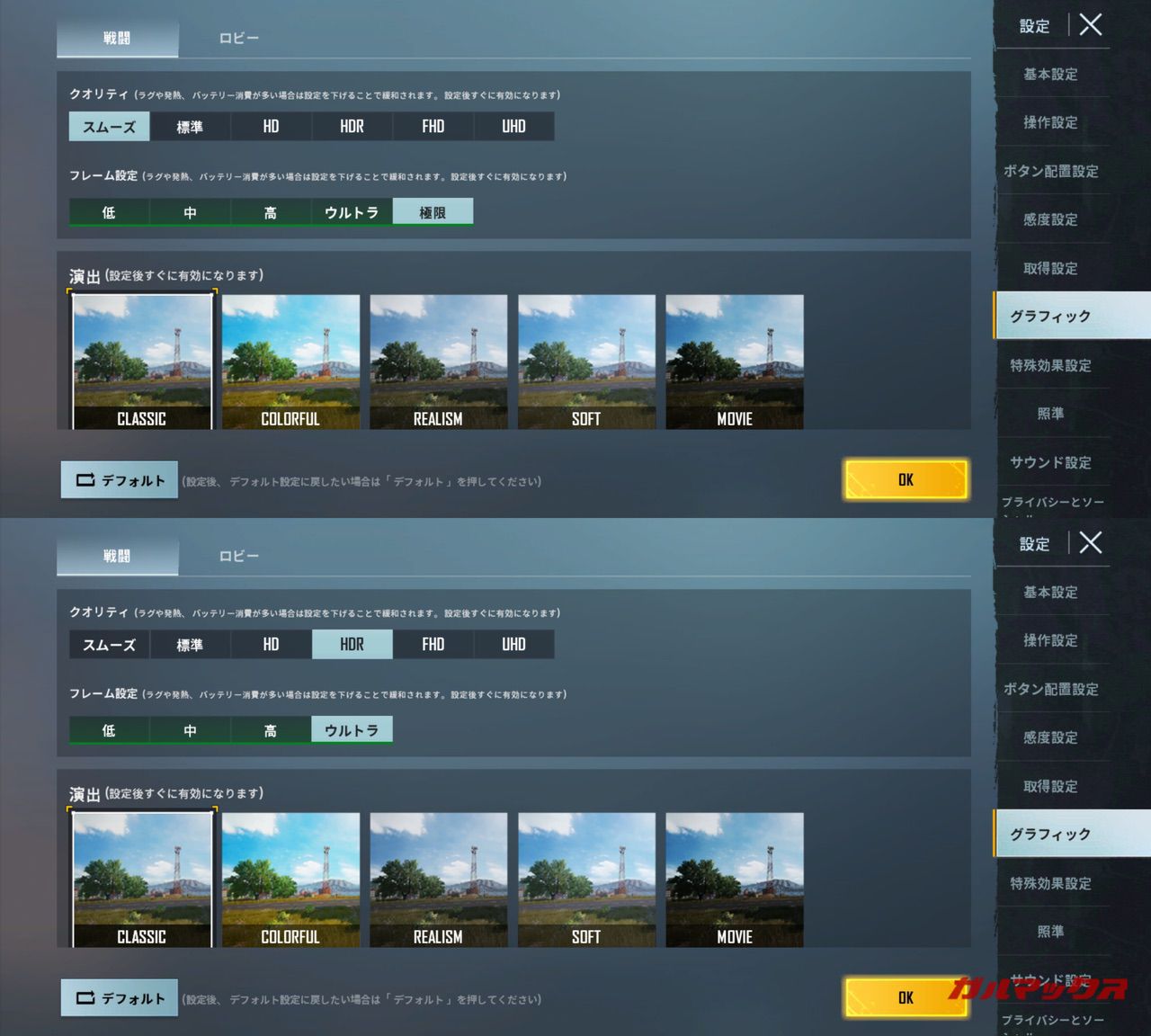1151x1036 pixels.
Task: Close settings with X in lower screenshot
Action: pyautogui.click(x=1090, y=542)
